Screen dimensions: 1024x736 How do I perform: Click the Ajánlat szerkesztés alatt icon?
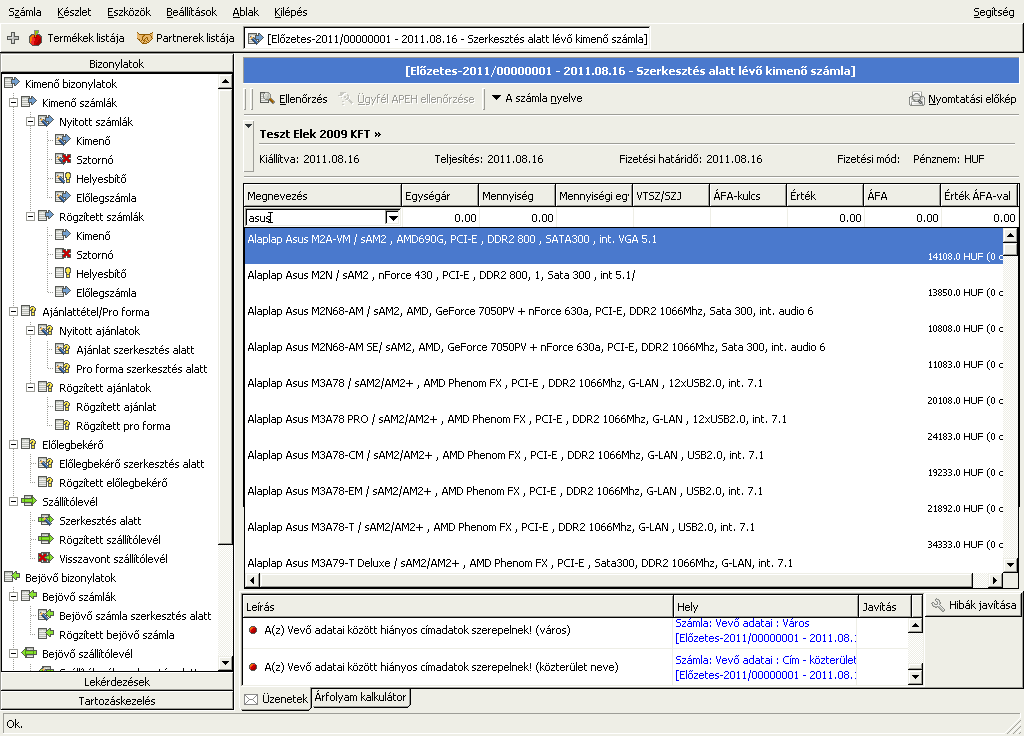[63, 349]
